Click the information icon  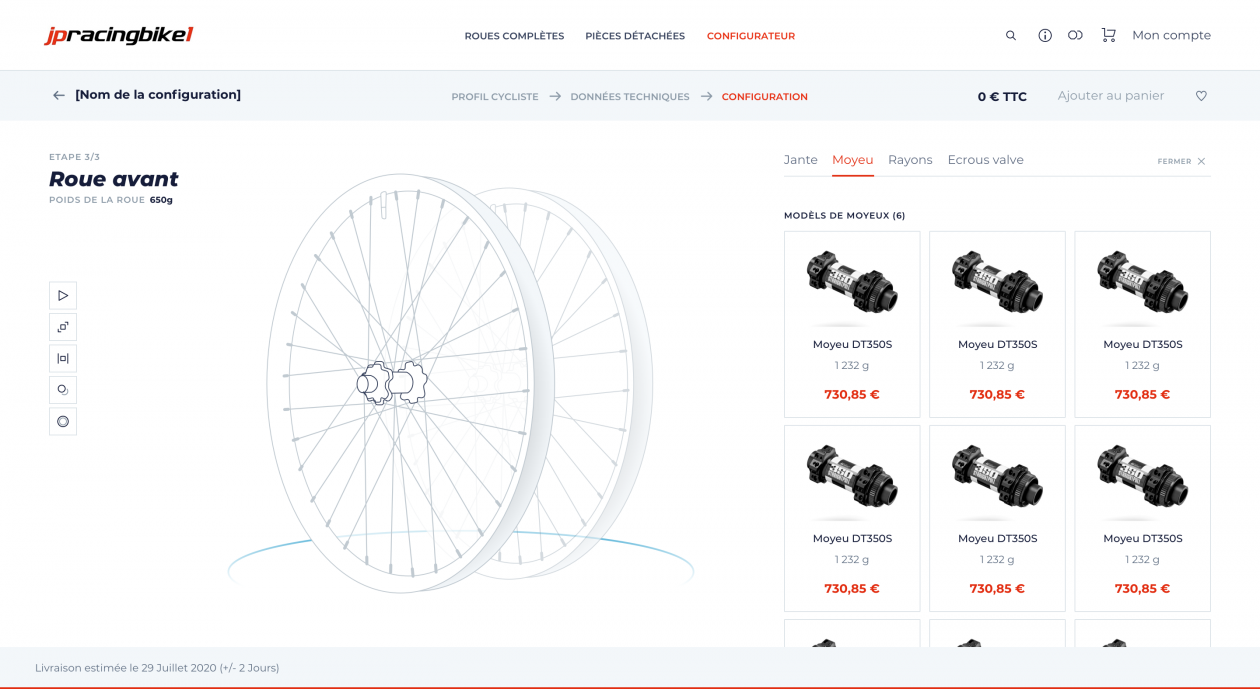click(x=1044, y=35)
